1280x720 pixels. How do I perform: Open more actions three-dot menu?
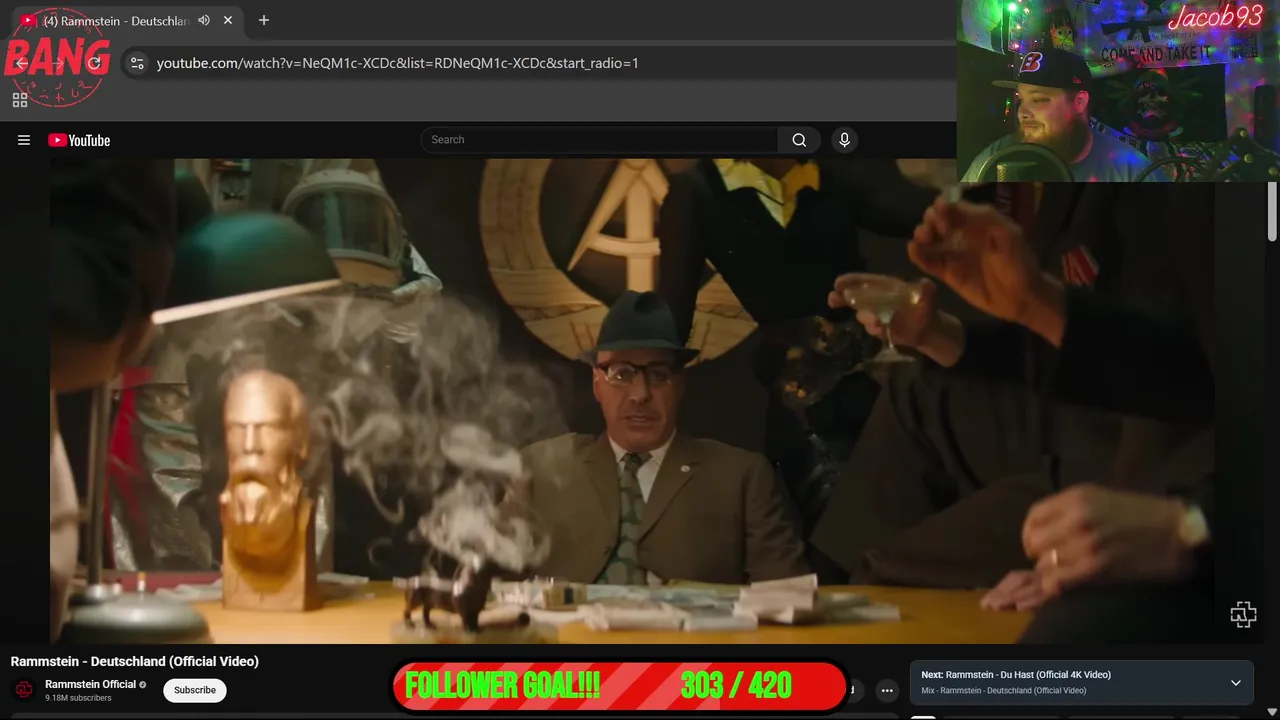[x=887, y=690]
